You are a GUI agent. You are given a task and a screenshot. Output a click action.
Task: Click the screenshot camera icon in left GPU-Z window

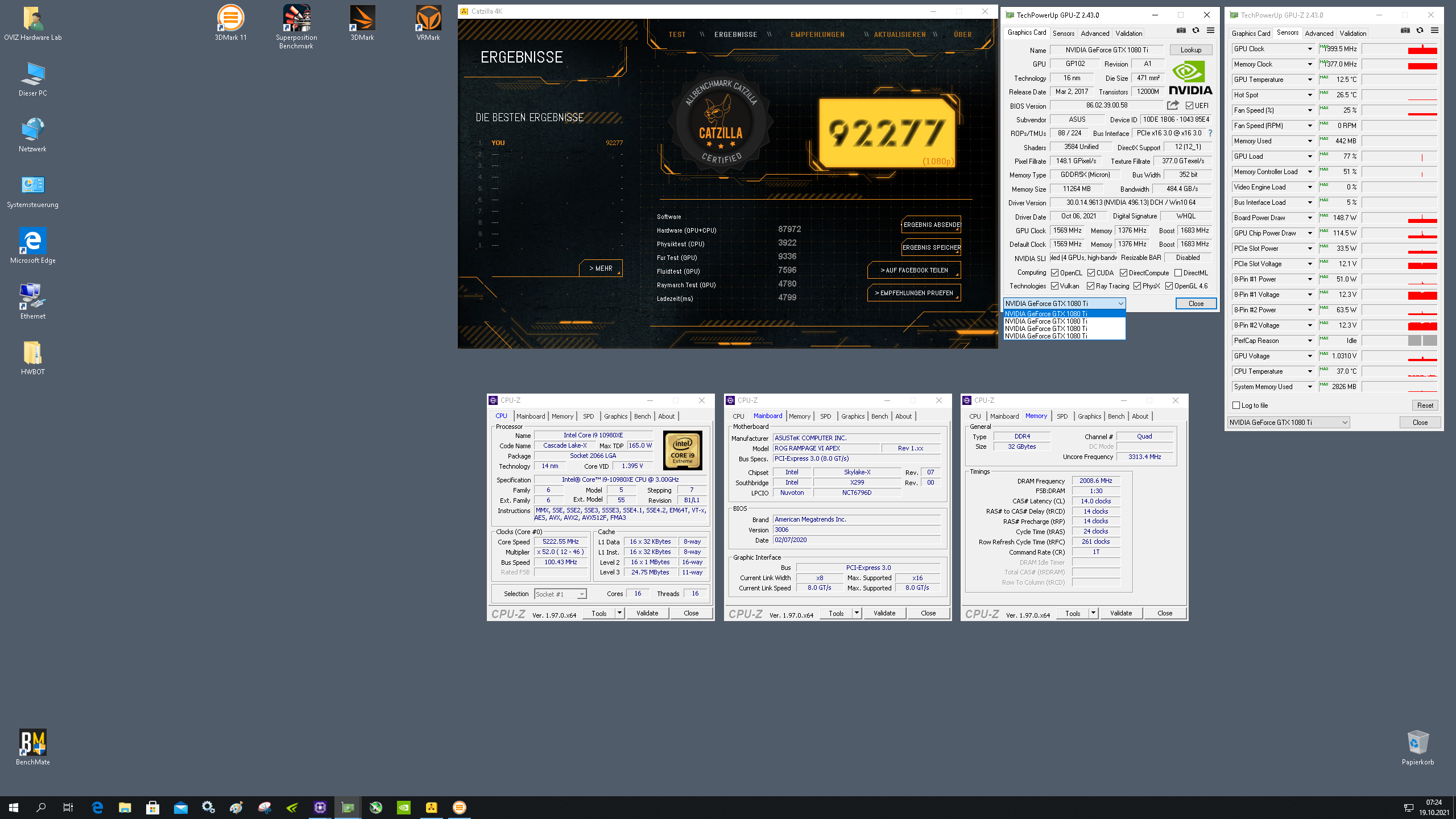click(1181, 31)
